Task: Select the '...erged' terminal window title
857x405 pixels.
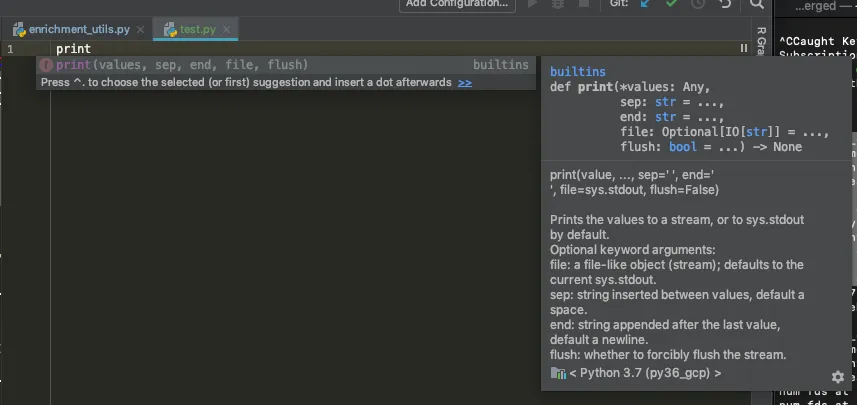Action: (815, 6)
